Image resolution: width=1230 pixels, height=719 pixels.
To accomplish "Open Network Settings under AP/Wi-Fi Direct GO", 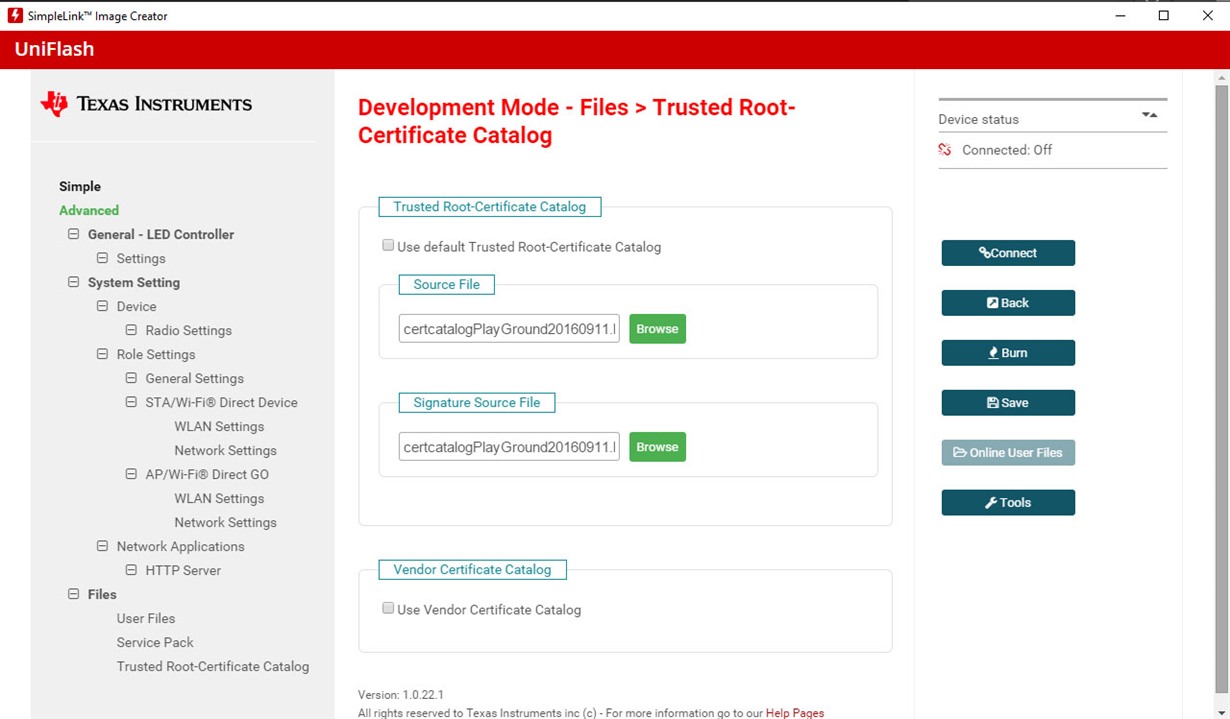I will pos(225,522).
